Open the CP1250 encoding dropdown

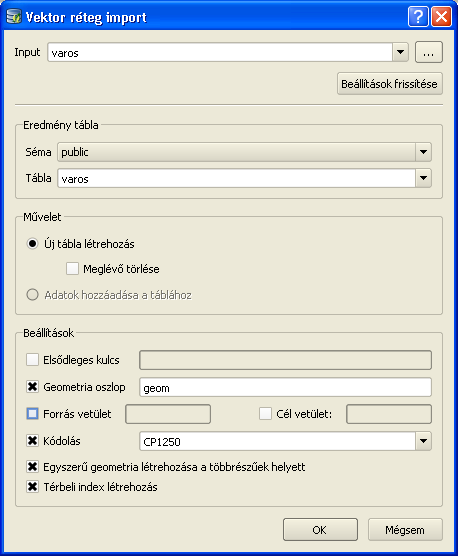tap(423, 441)
